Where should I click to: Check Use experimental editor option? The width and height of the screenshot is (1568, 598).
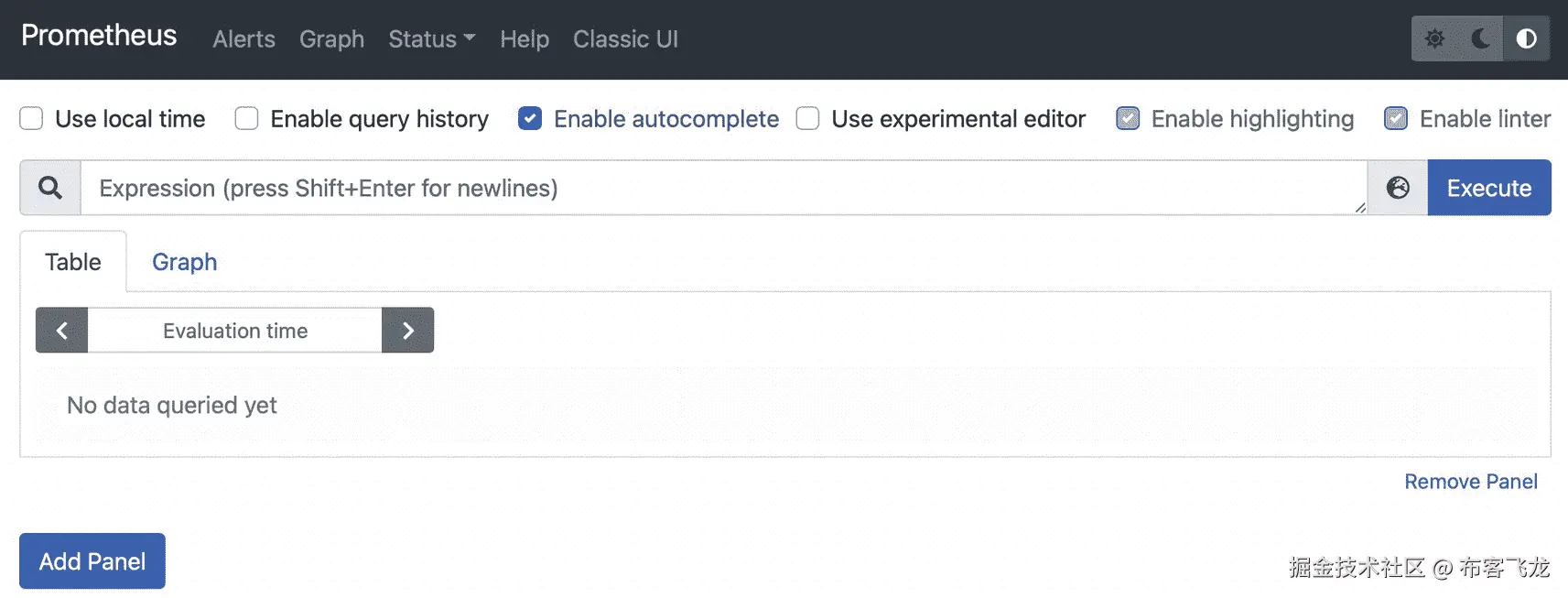coord(807,119)
